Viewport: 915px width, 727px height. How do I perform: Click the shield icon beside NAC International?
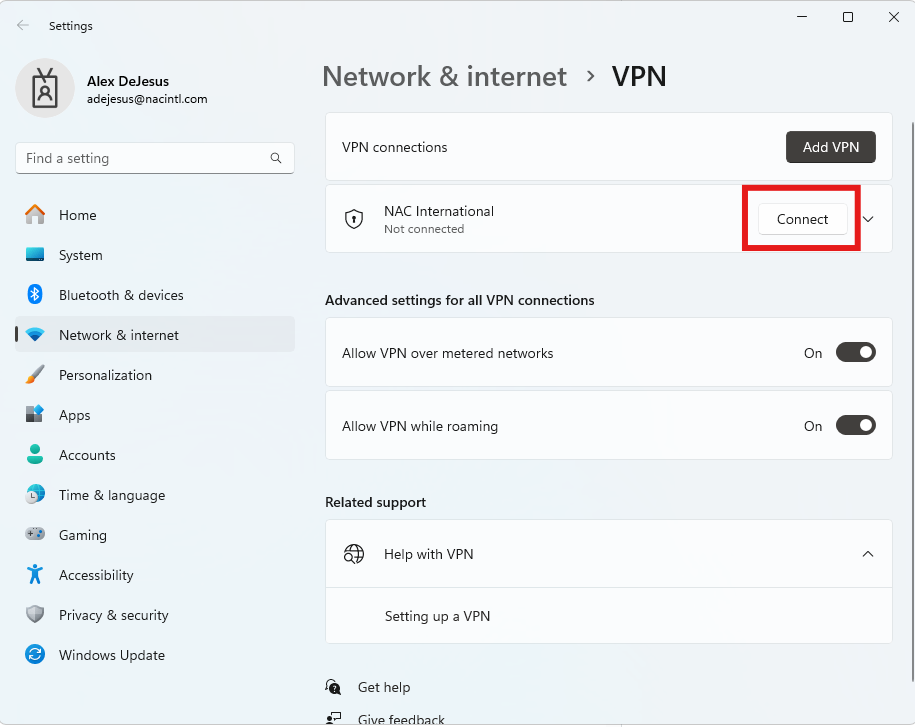(x=354, y=218)
